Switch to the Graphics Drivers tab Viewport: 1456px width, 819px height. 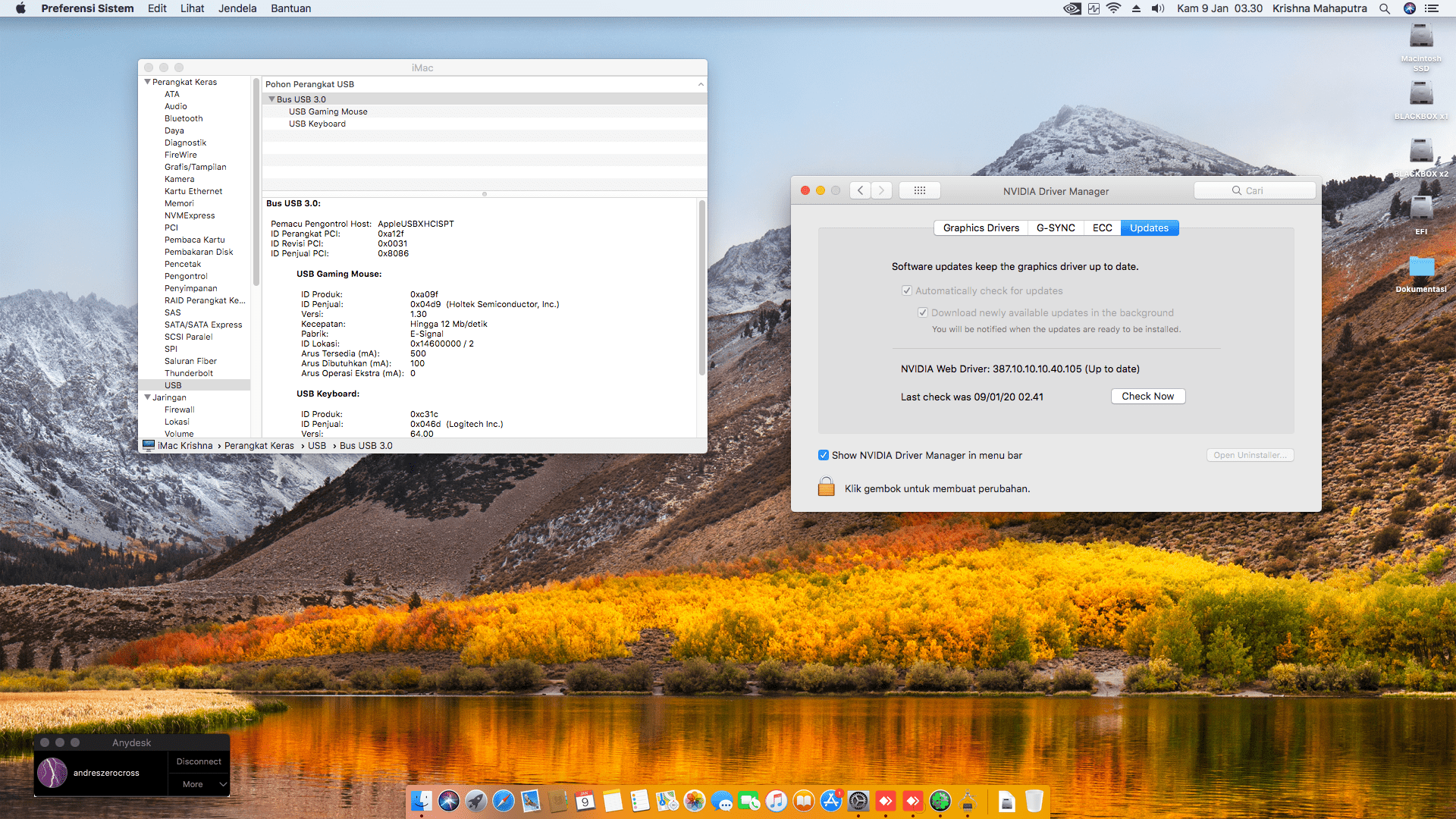coord(981,227)
